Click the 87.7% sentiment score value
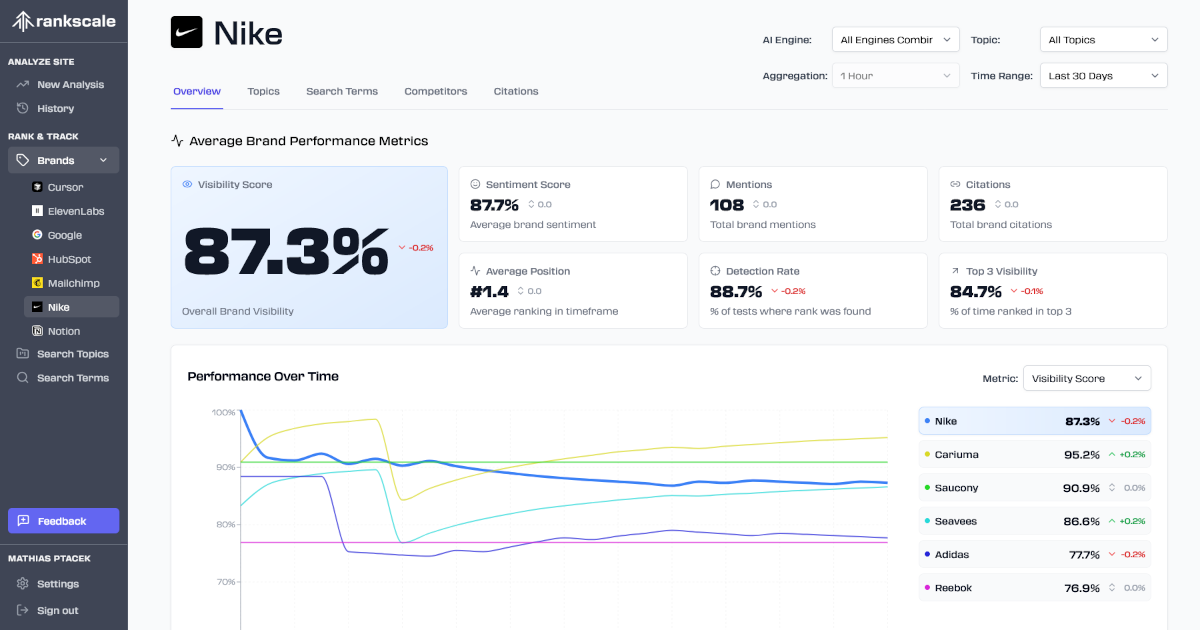This screenshot has width=1200, height=630. (x=495, y=205)
